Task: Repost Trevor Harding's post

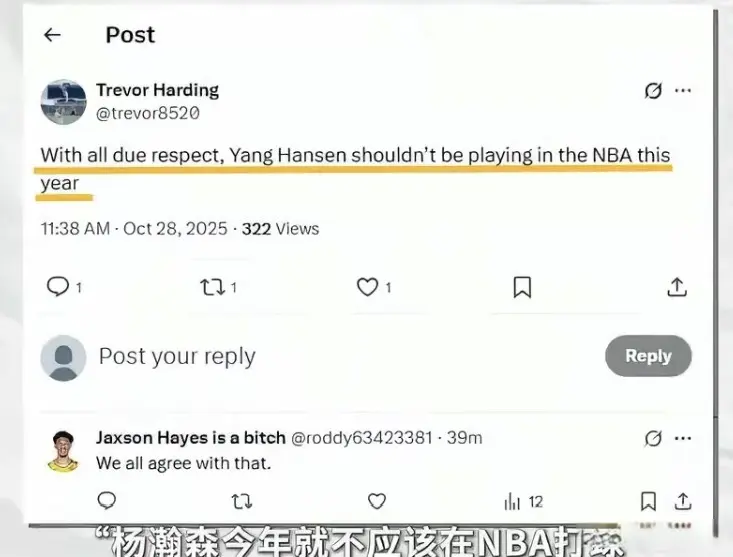Action: 213,287
